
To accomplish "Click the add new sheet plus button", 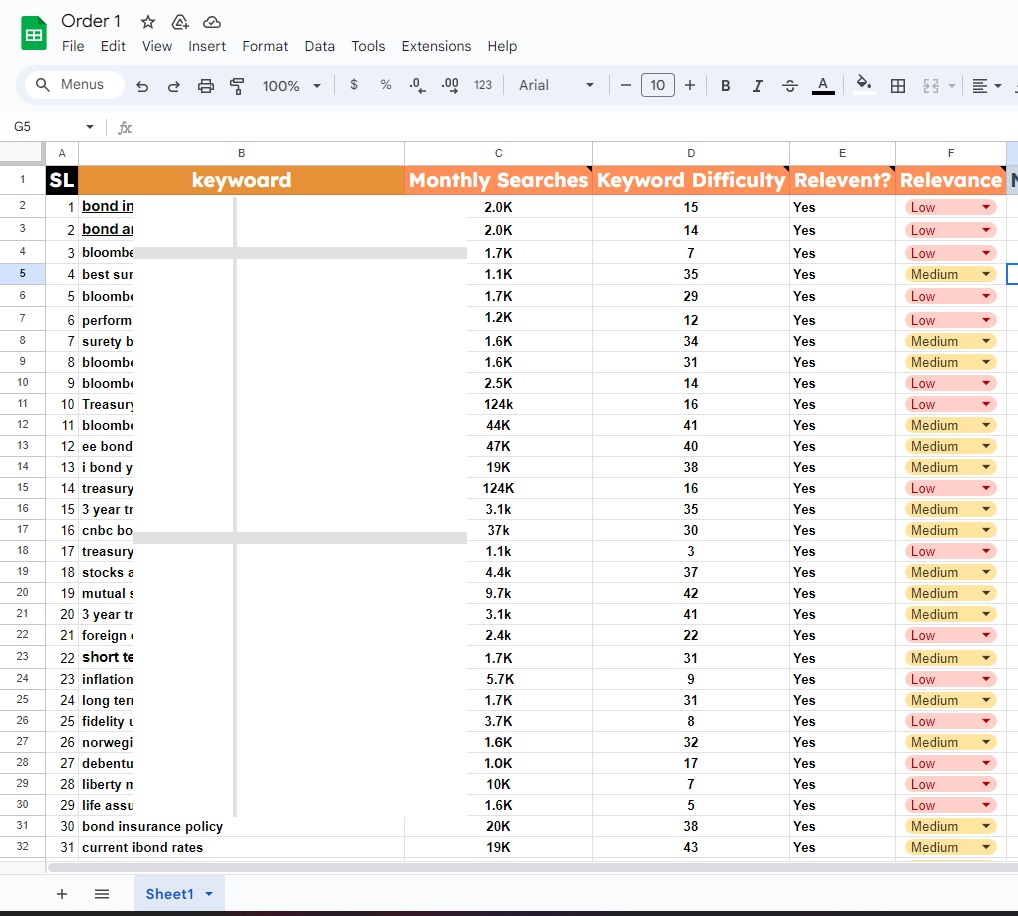I will tap(62, 894).
